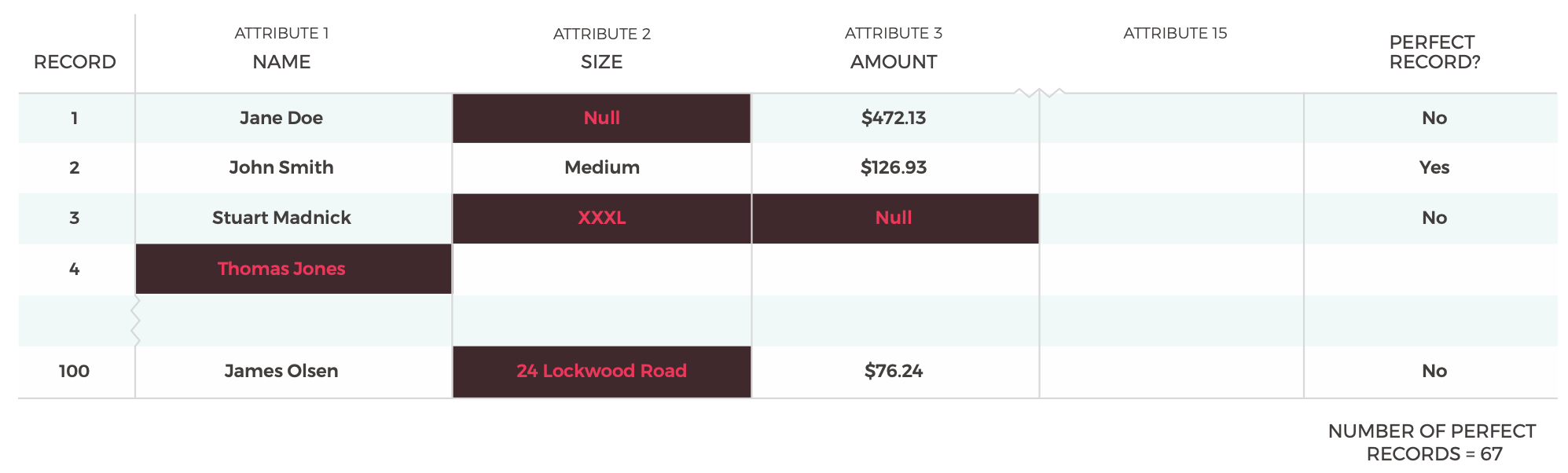Click the $126.93 amount cell

(895, 167)
